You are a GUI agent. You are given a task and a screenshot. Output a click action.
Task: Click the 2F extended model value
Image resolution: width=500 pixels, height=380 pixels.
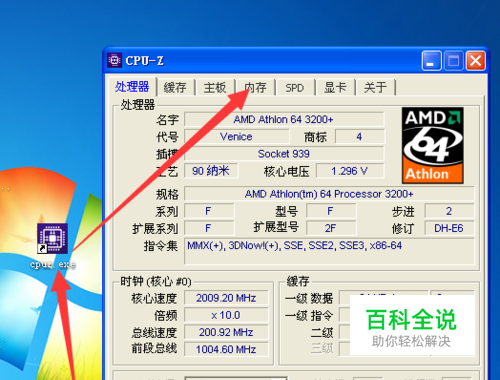tap(331, 228)
